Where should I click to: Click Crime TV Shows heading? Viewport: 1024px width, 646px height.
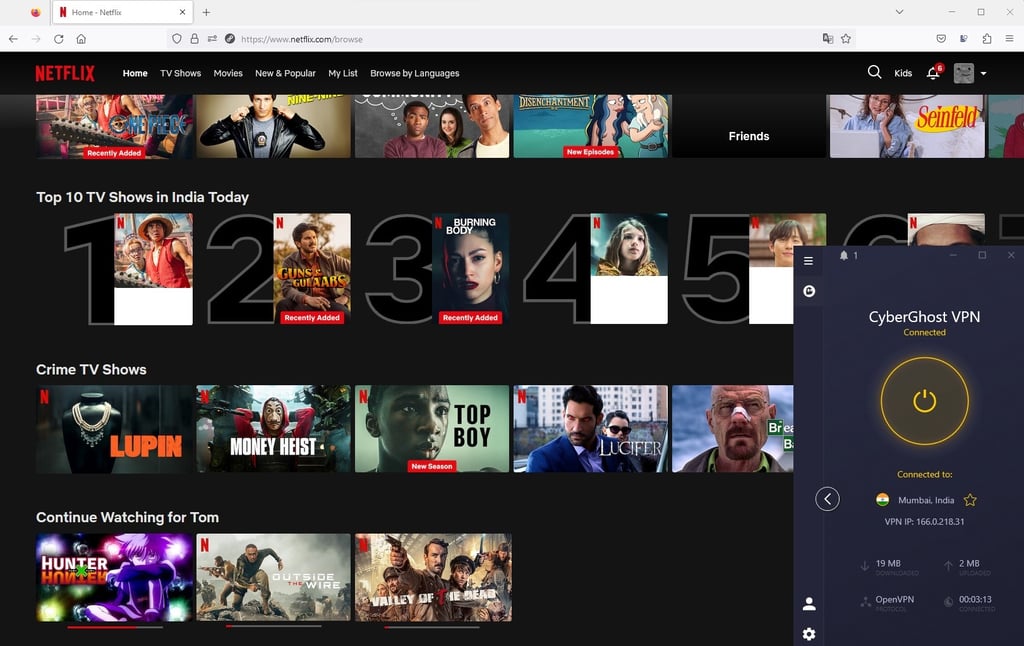click(91, 370)
